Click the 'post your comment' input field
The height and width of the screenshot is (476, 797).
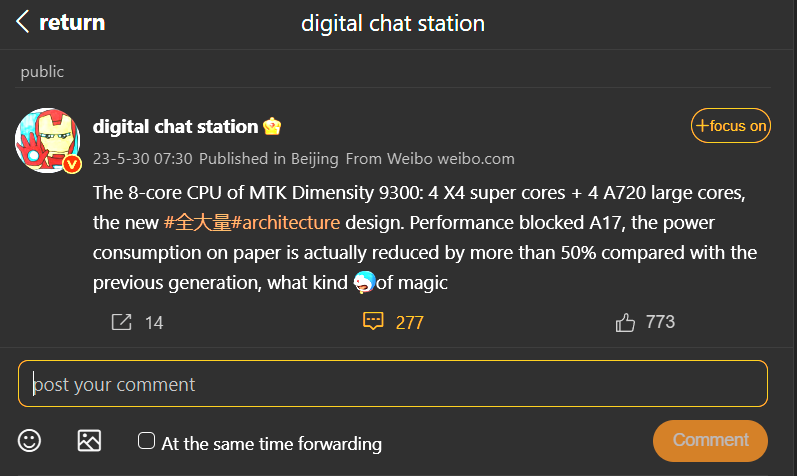coord(392,384)
